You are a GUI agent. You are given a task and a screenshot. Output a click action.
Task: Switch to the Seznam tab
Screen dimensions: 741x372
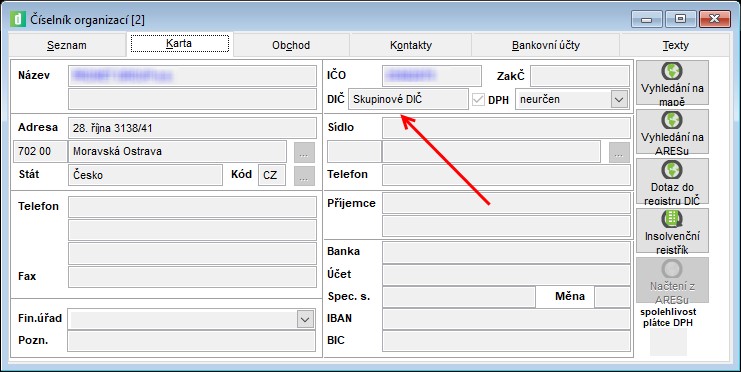(67, 45)
